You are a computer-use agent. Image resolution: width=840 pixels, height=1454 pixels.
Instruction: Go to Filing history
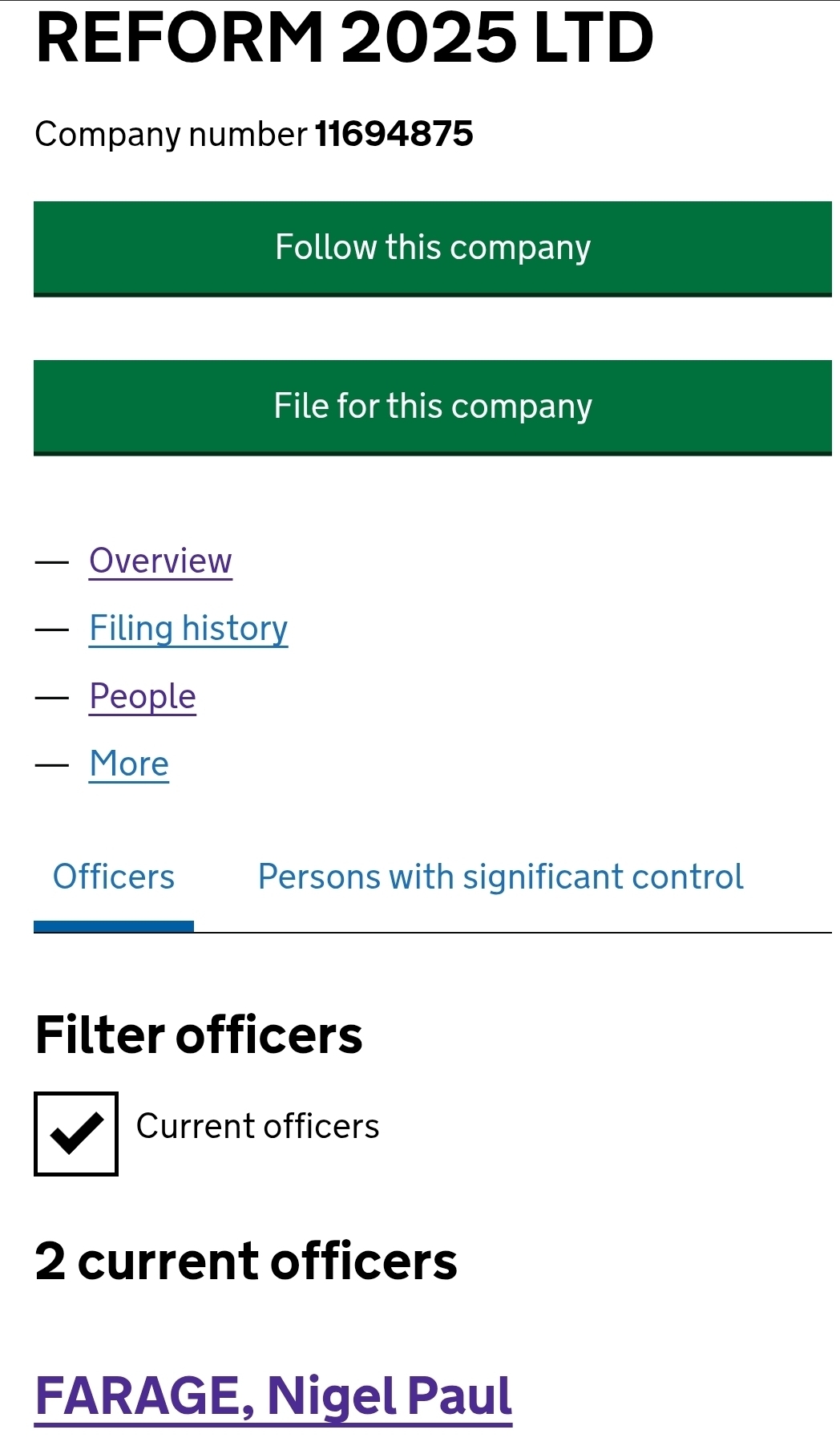point(188,628)
